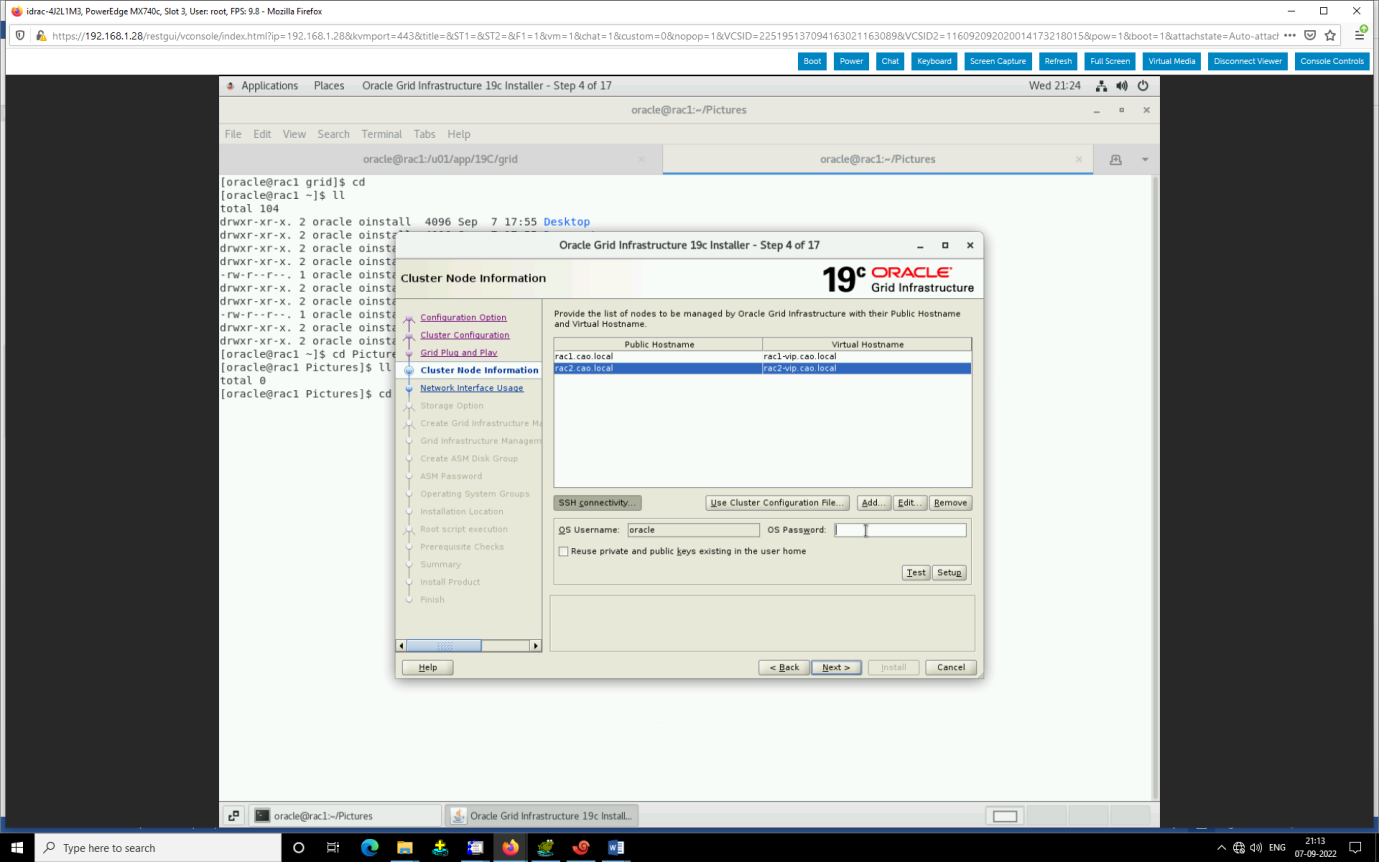
Task: Open the GNOME volume indicator
Action: (1121, 86)
